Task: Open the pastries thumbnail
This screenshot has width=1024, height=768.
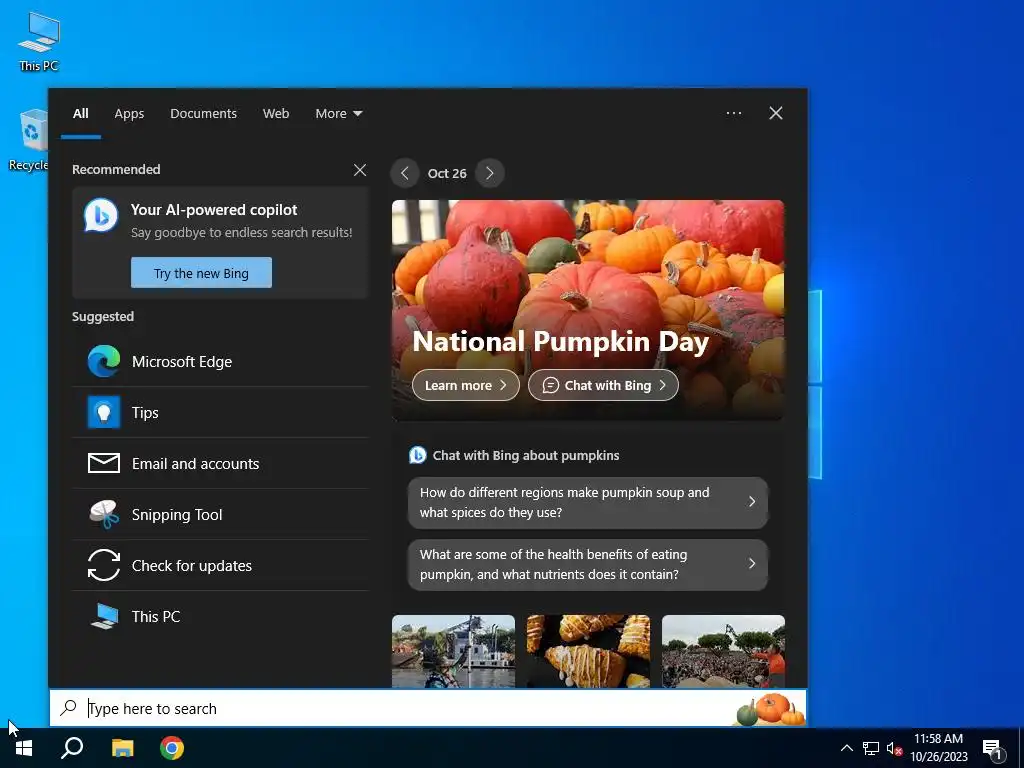Action: click(588, 651)
